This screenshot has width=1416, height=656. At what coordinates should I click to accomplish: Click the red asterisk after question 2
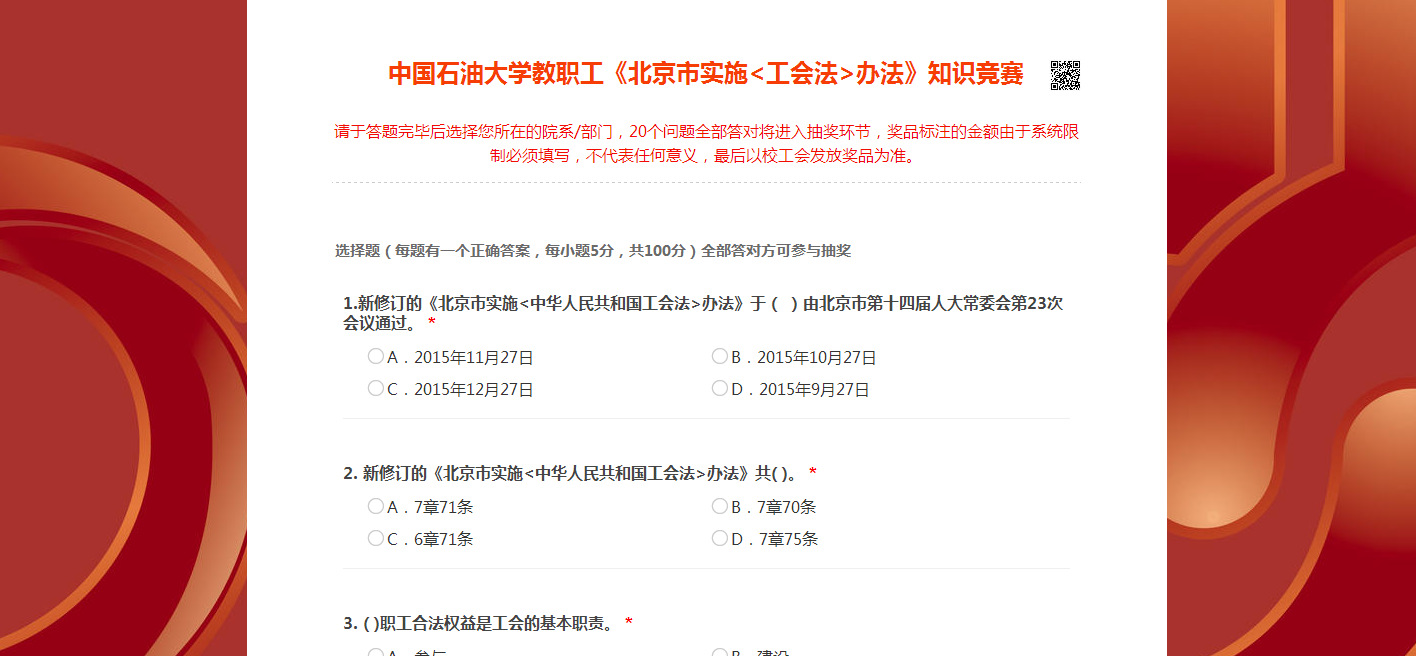pyautogui.click(x=813, y=473)
